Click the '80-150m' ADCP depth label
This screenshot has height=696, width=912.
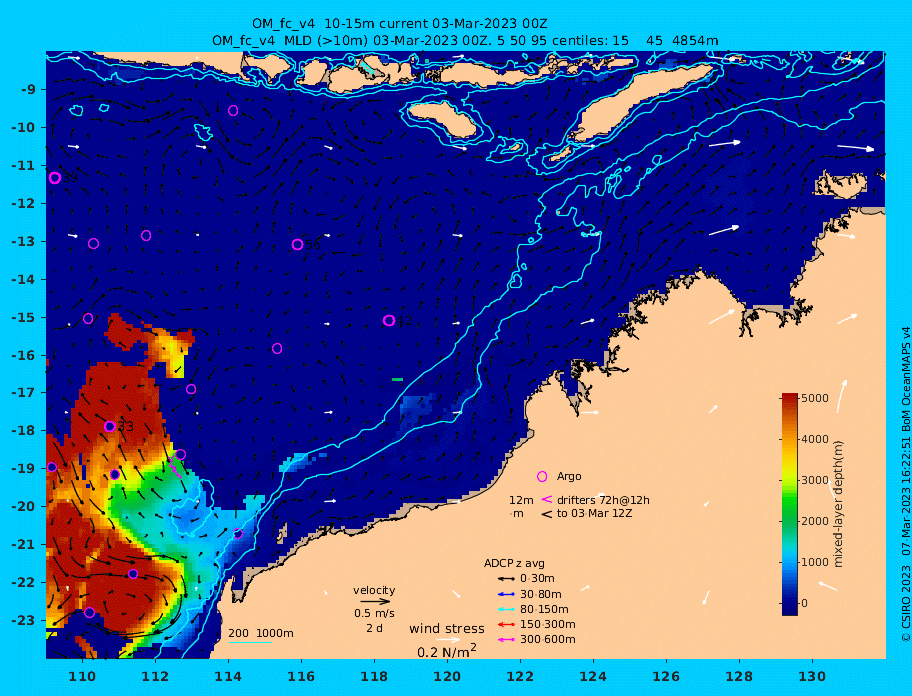pyautogui.click(x=544, y=609)
